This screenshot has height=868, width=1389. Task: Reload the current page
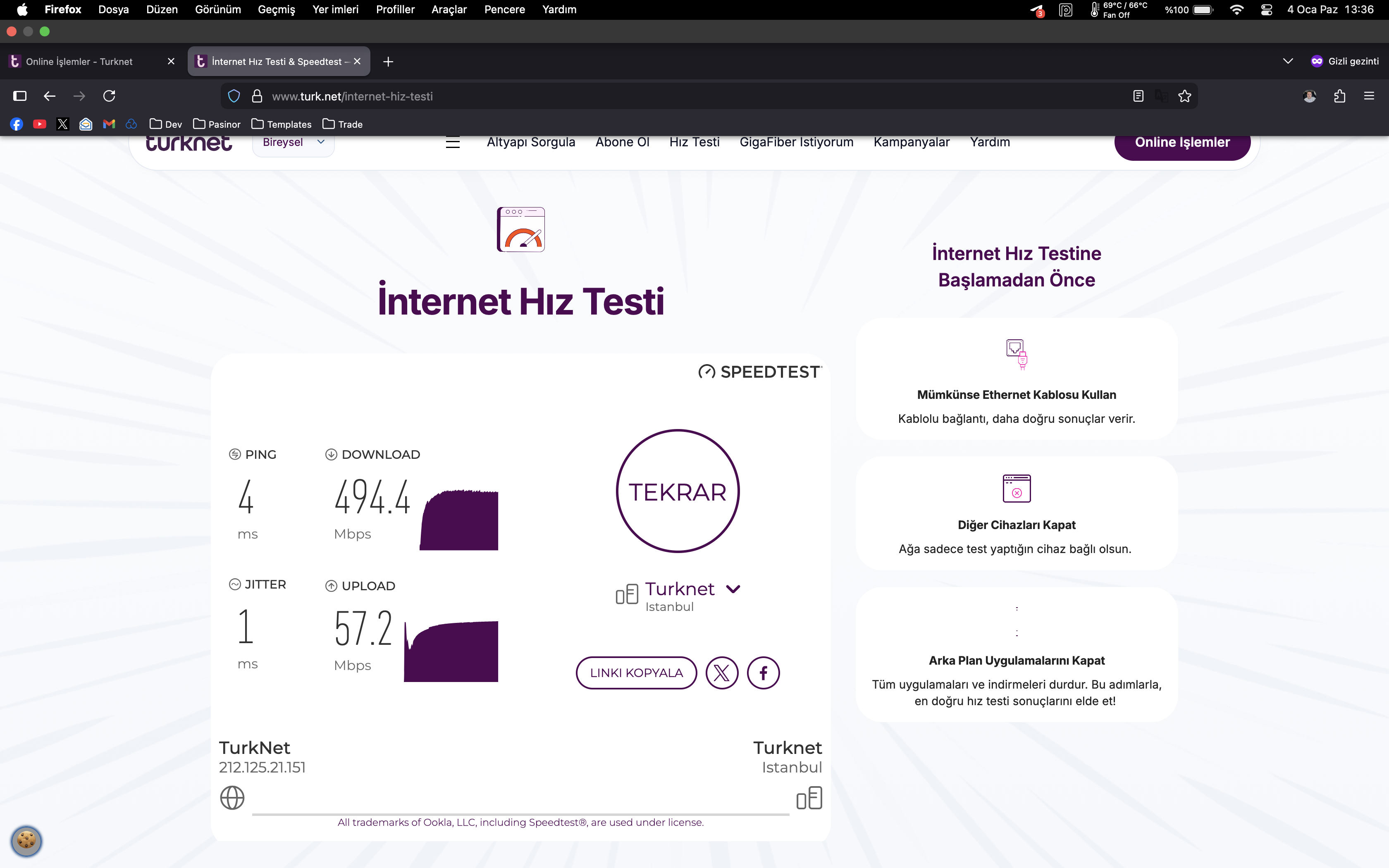point(109,96)
